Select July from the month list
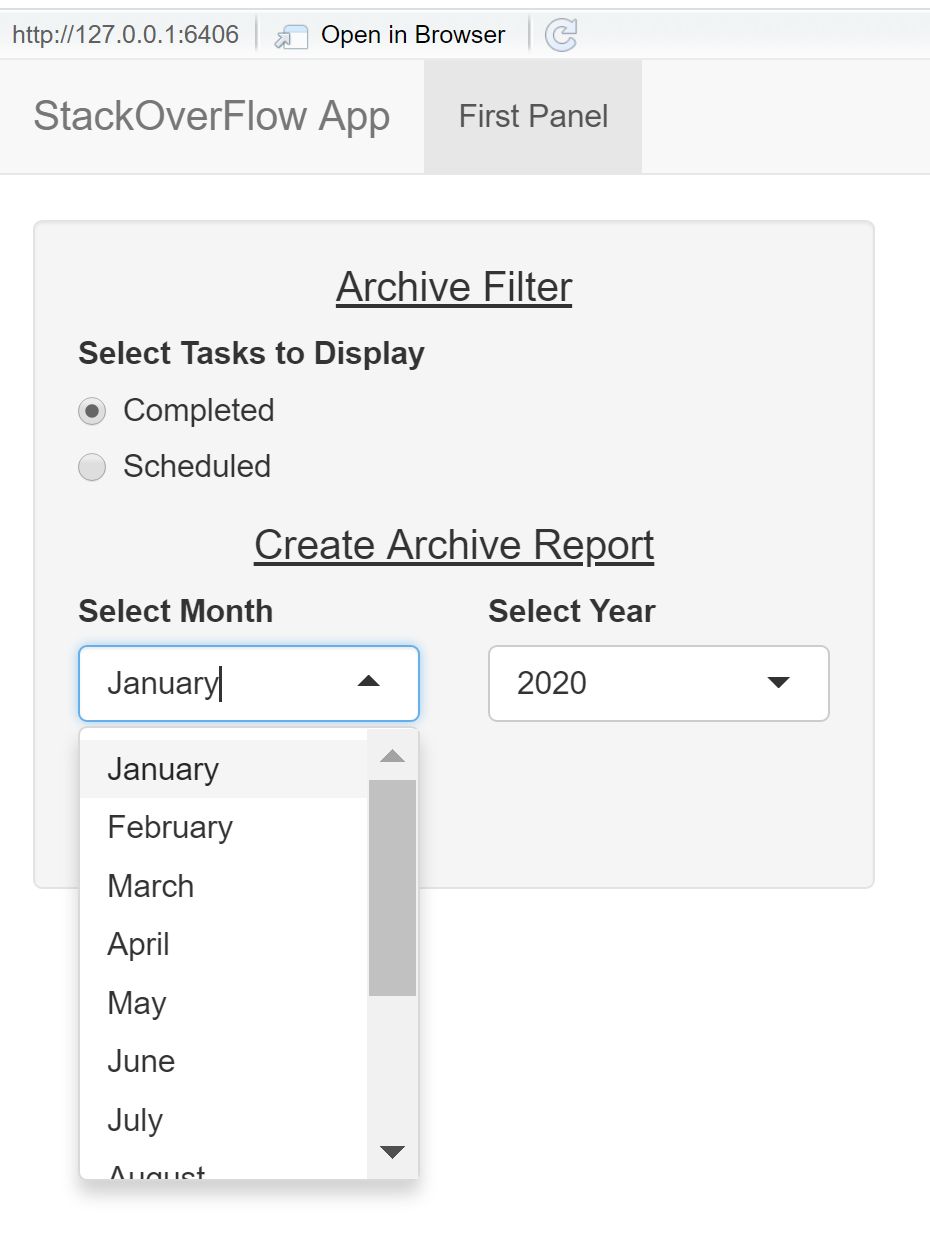The height and width of the screenshot is (1252, 930). tap(135, 1120)
